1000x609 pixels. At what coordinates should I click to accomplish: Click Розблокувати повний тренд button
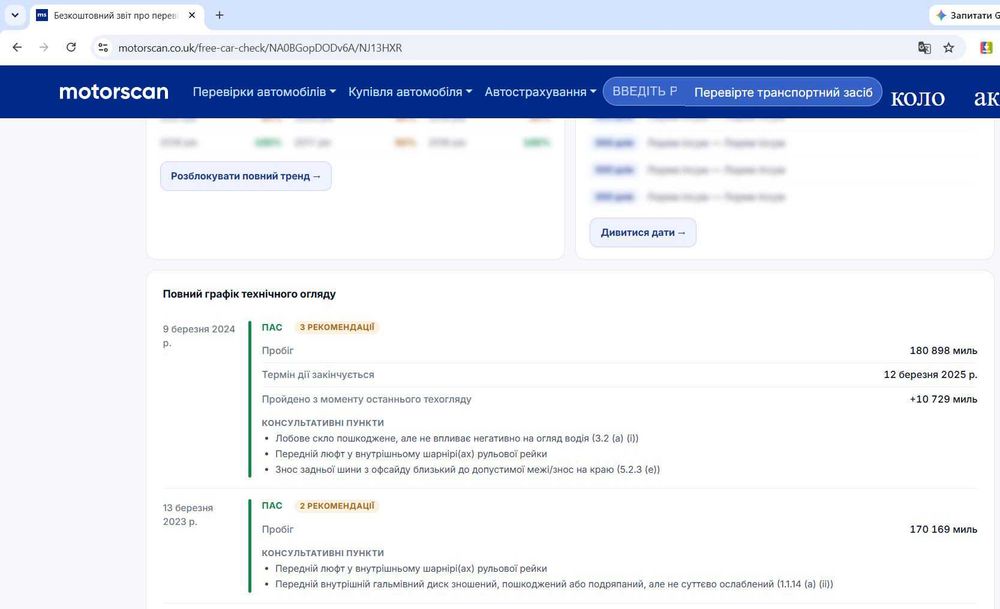click(x=246, y=176)
